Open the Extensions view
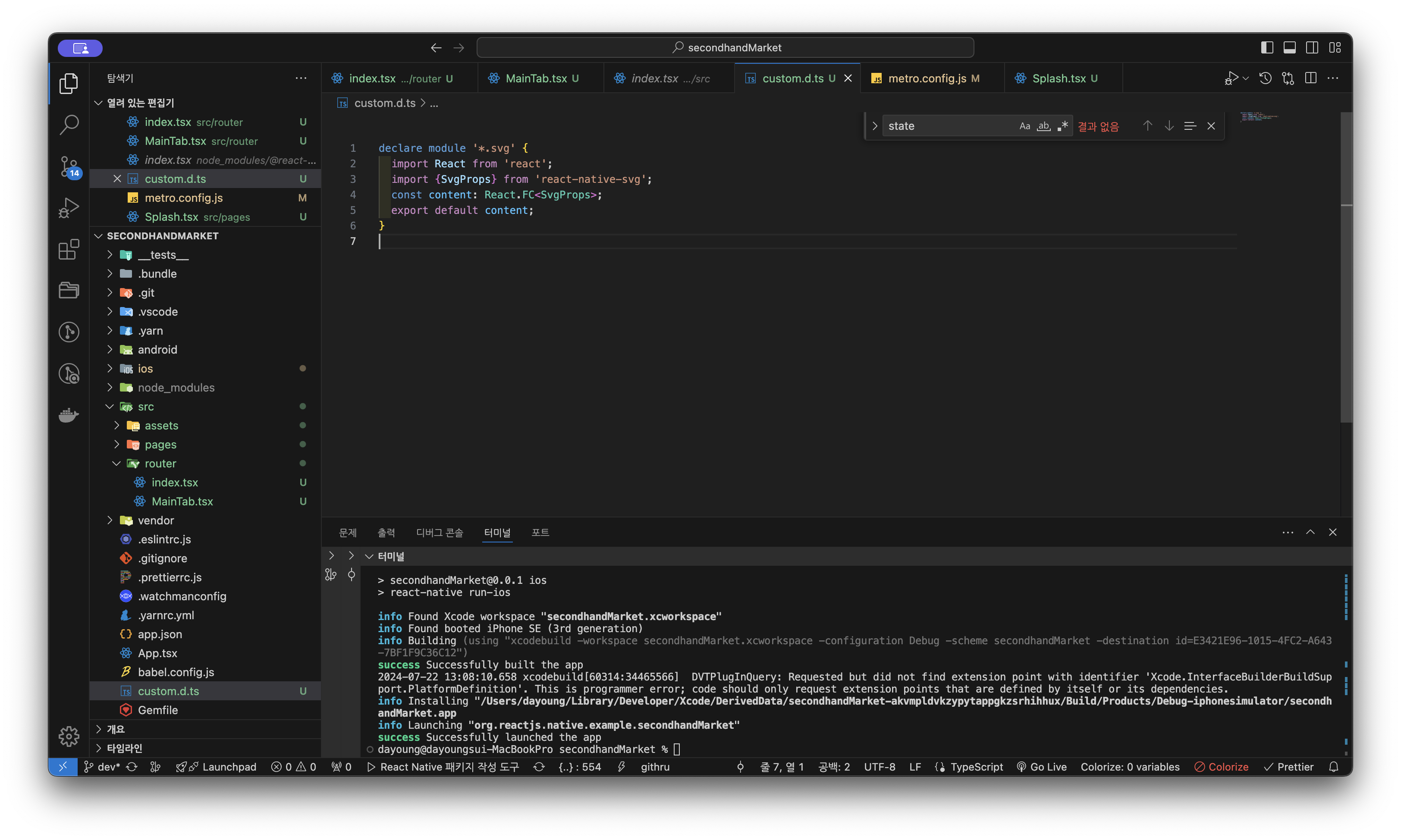 tap(69, 249)
